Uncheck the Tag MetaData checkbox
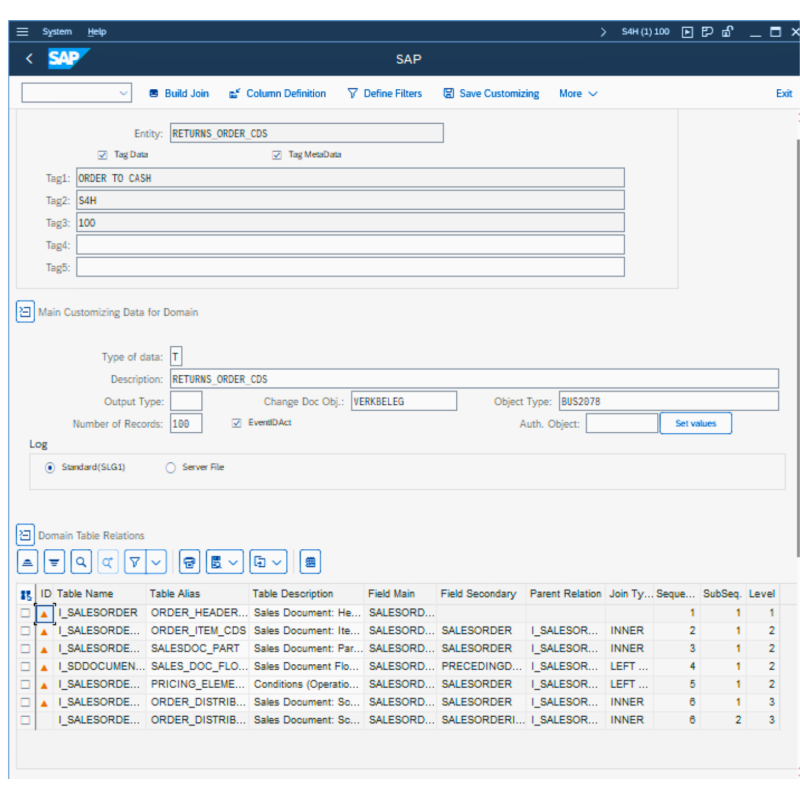 [276, 155]
